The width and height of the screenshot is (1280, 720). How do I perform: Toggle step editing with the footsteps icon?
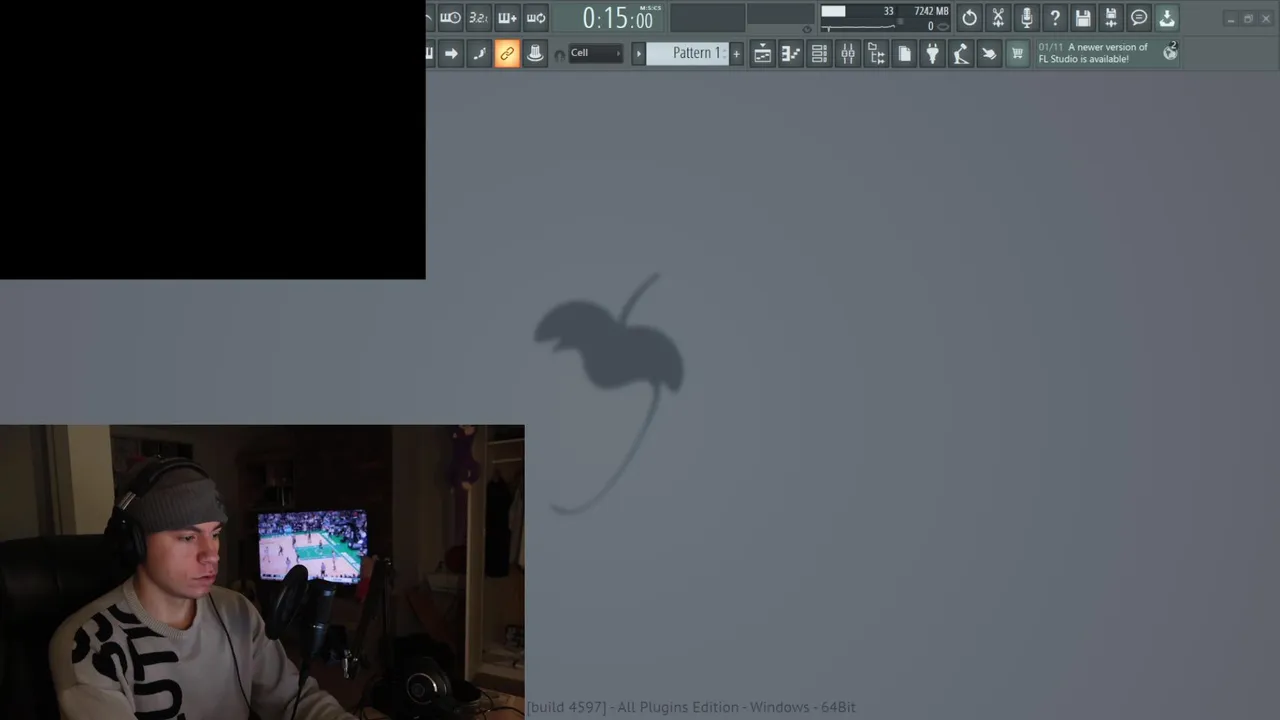point(479,54)
